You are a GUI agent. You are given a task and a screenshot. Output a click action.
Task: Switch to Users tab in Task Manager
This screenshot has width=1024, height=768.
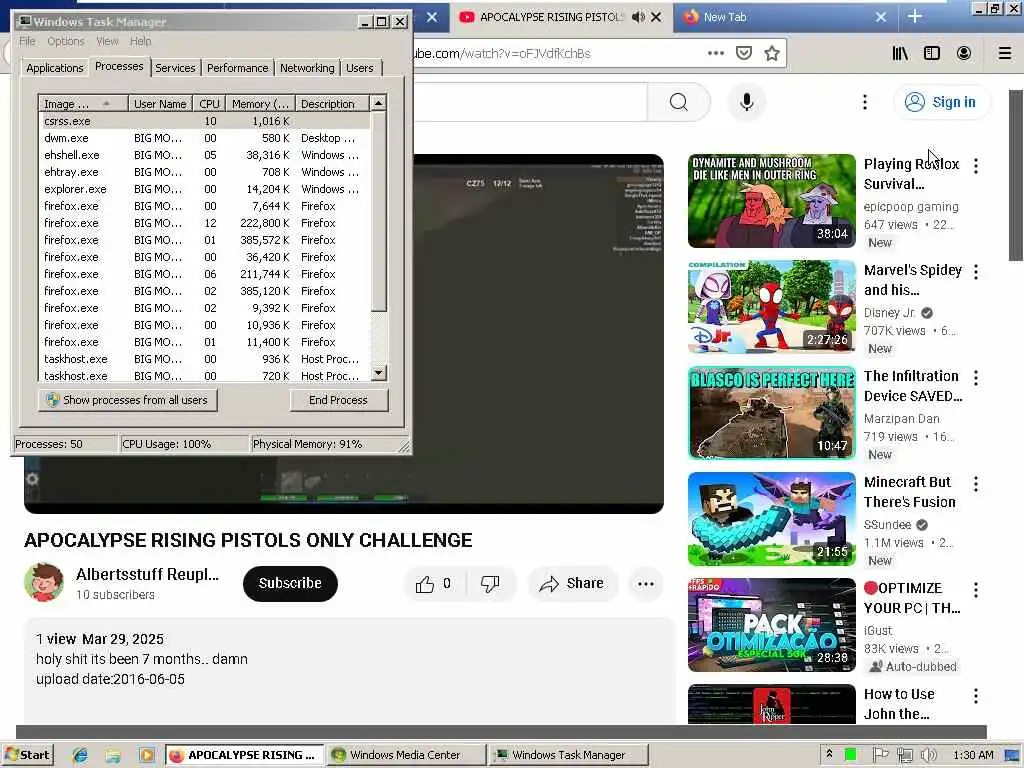pos(360,68)
